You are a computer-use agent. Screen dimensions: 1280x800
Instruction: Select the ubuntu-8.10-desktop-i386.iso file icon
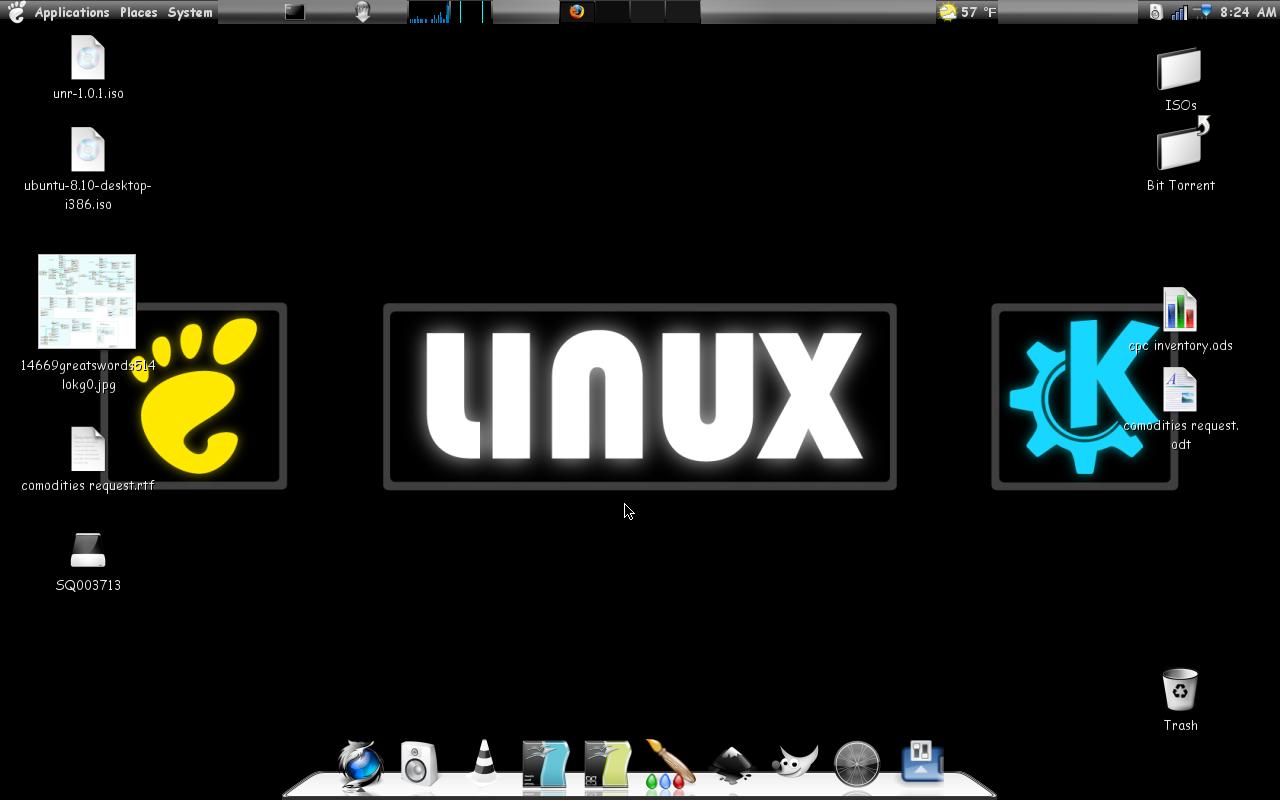(x=88, y=150)
